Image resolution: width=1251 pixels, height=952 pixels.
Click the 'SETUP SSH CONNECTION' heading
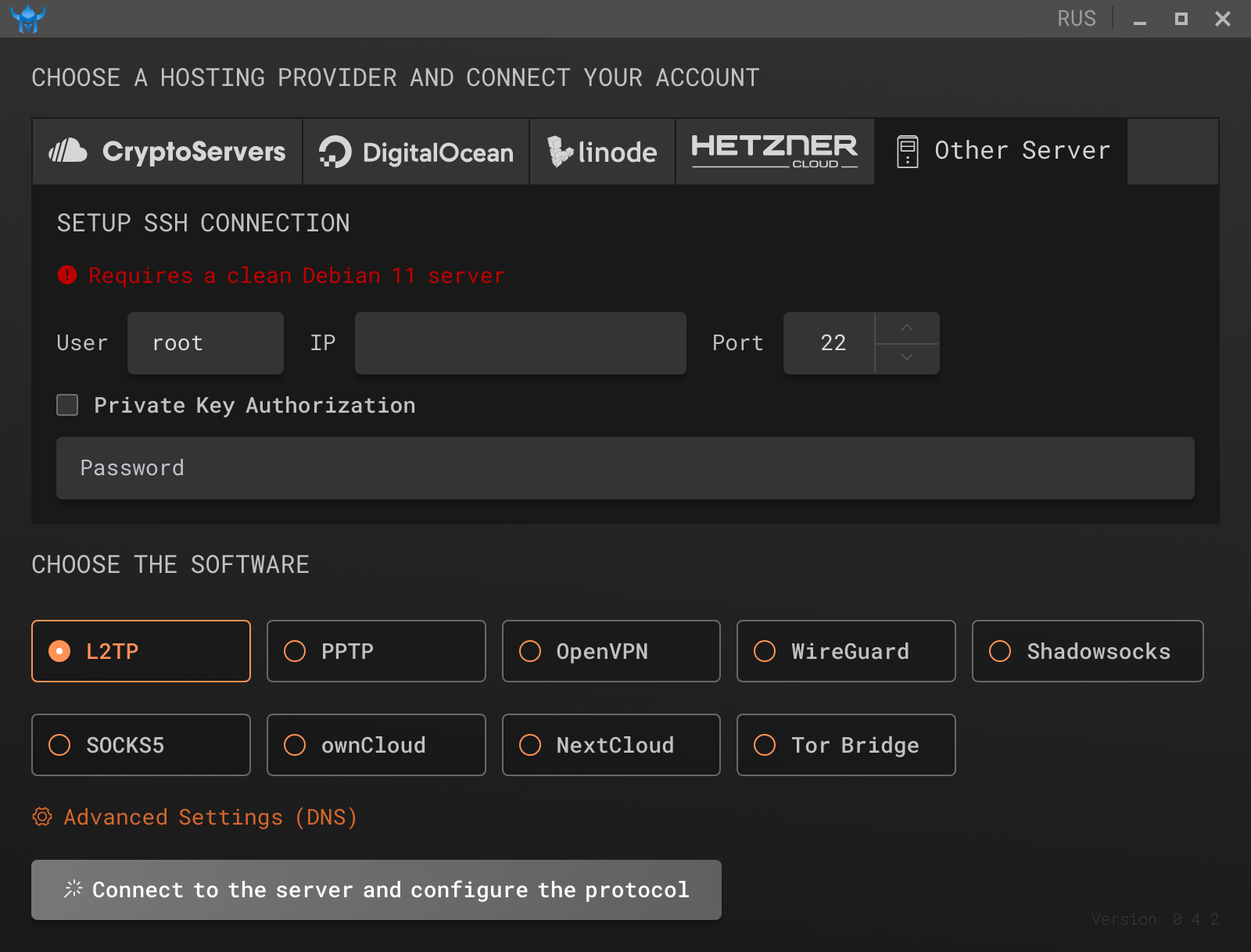coord(203,224)
